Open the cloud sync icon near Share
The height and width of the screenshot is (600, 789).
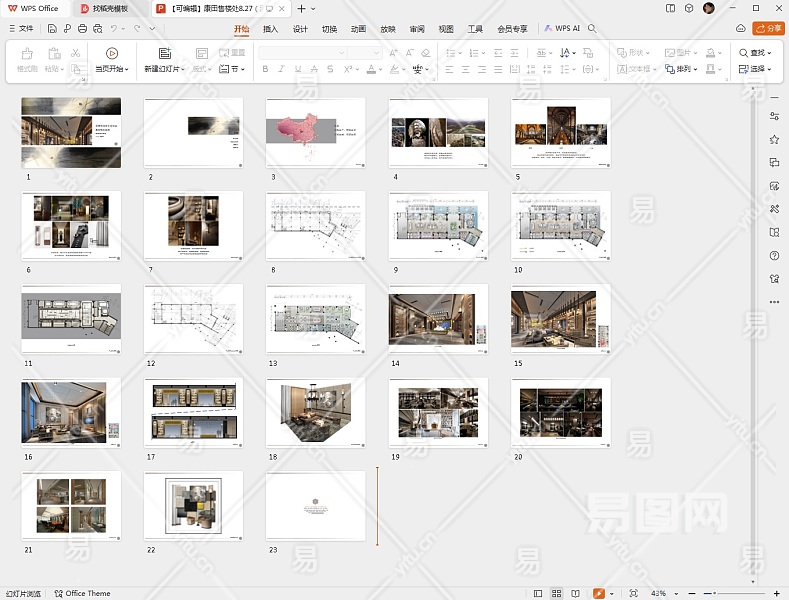pos(740,29)
